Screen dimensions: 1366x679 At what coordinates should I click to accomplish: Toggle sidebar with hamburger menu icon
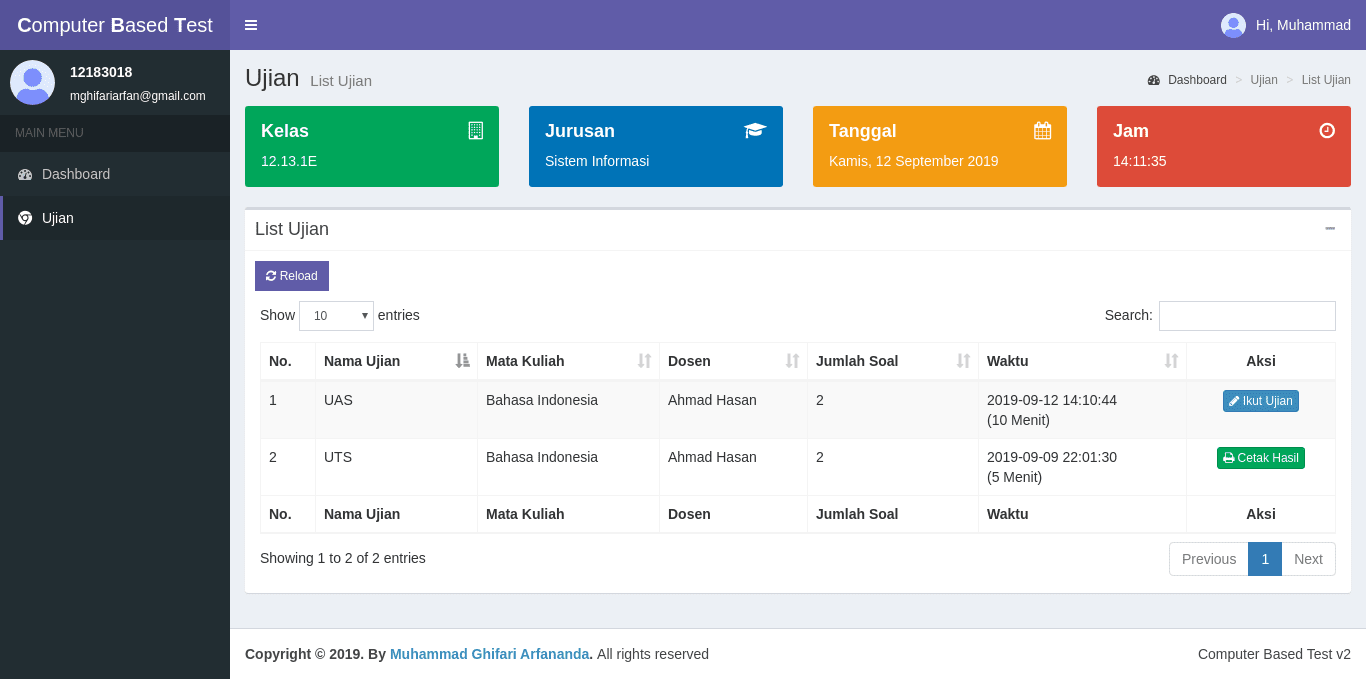251,25
